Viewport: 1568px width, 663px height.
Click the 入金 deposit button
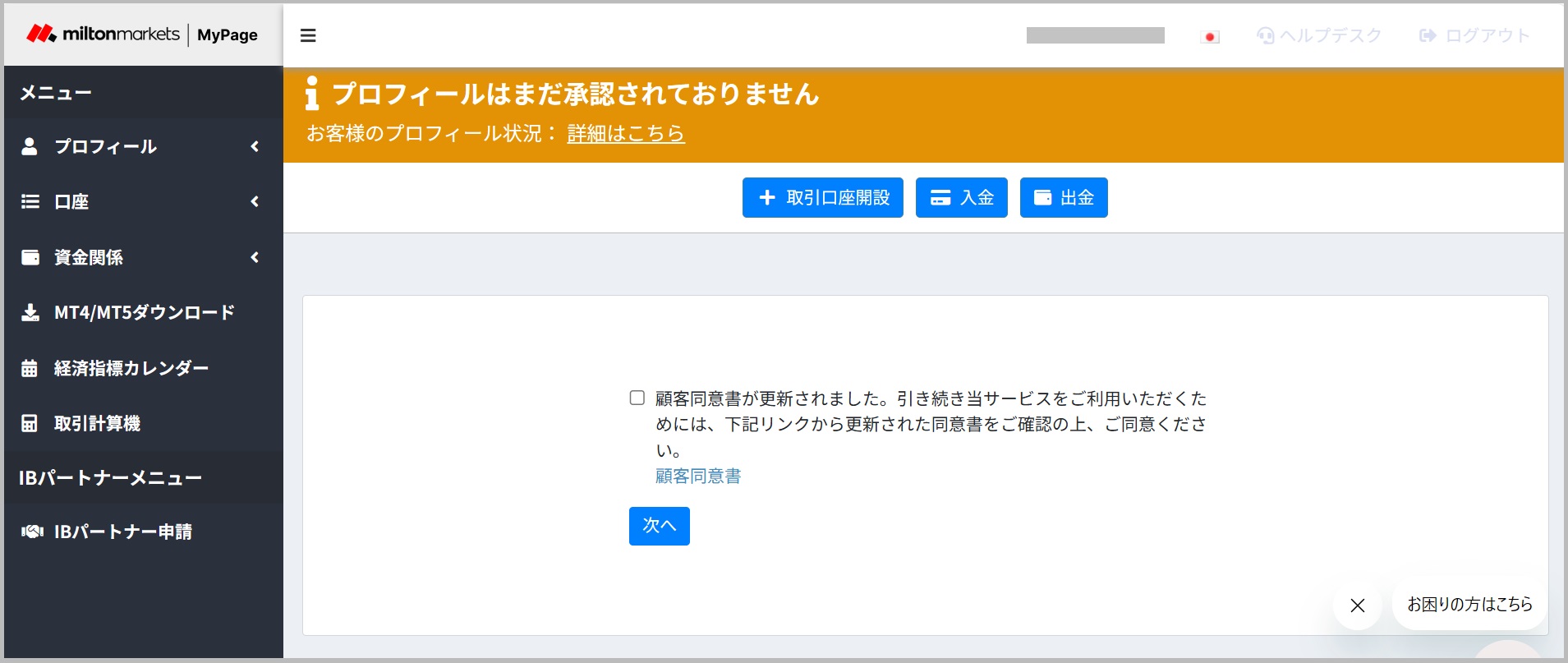tap(961, 198)
